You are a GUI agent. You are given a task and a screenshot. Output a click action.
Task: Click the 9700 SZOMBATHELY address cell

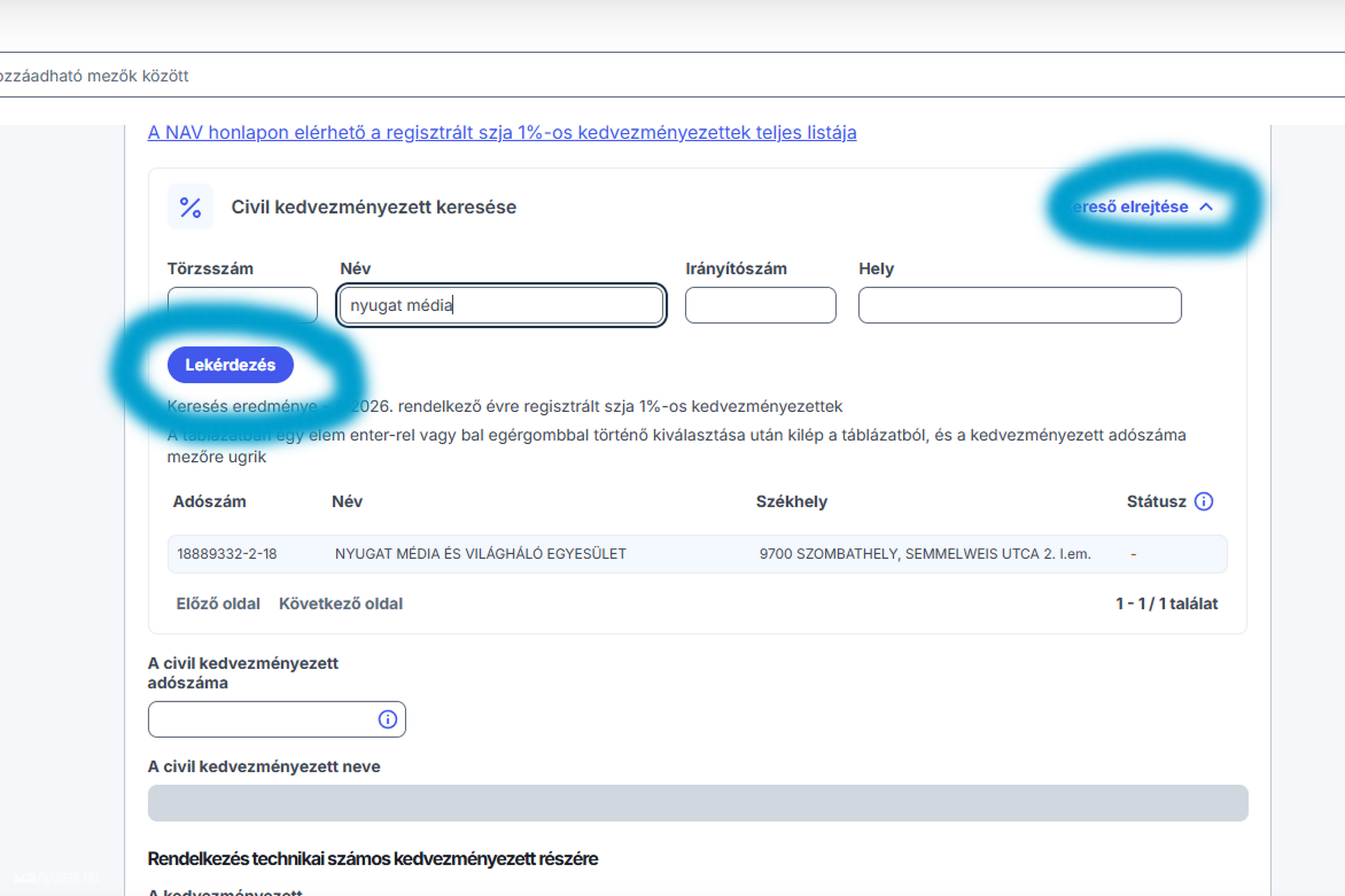click(x=925, y=554)
